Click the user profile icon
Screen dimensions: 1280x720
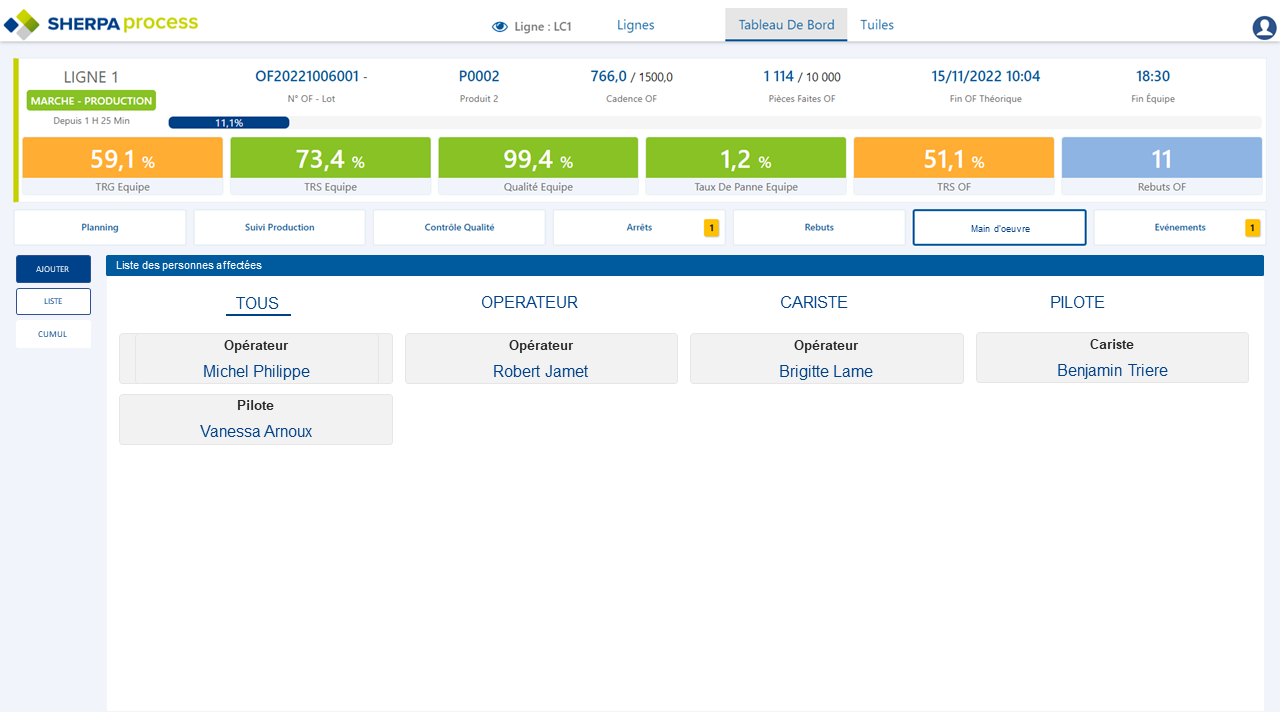[x=1264, y=27]
